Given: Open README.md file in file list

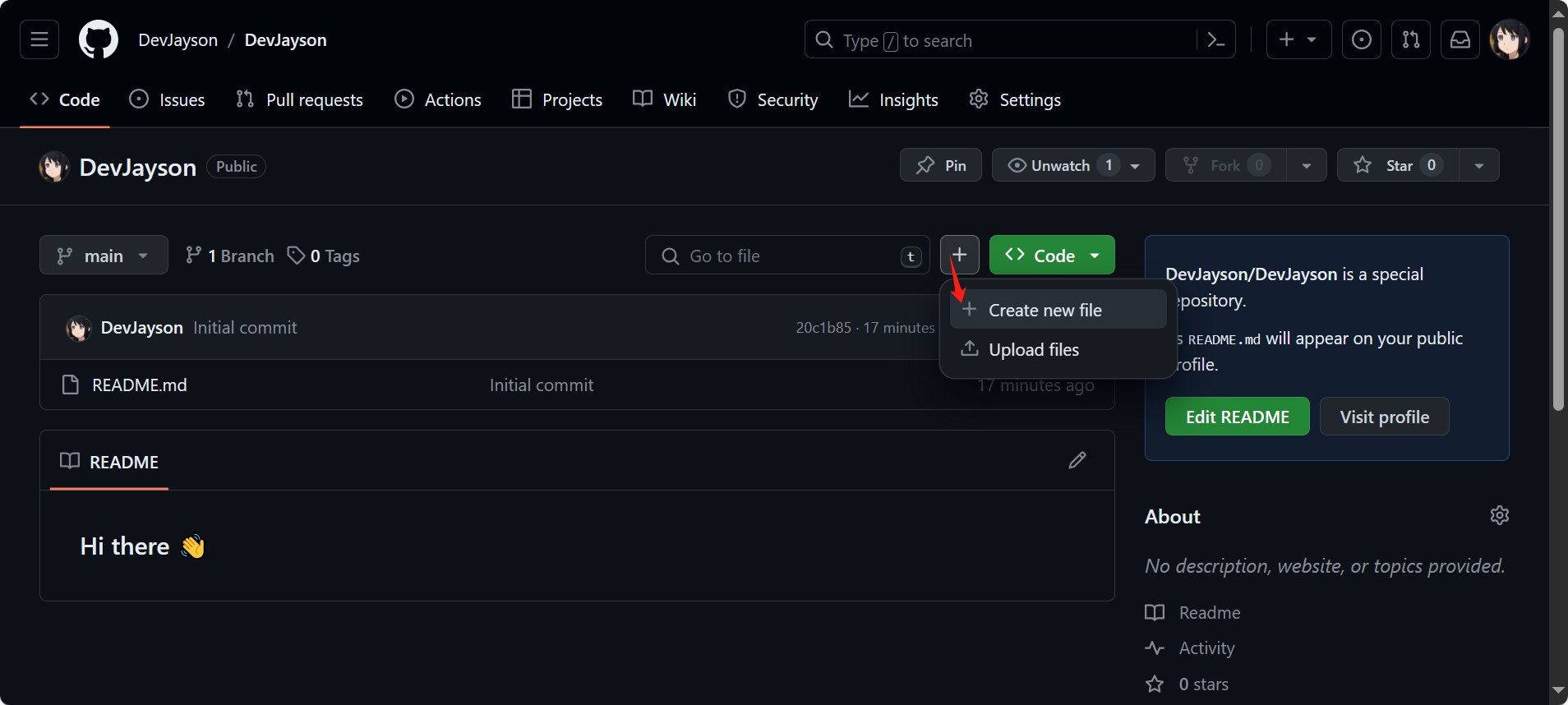Looking at the screenshot, I should pyautogui.click(x=140, y=385).
